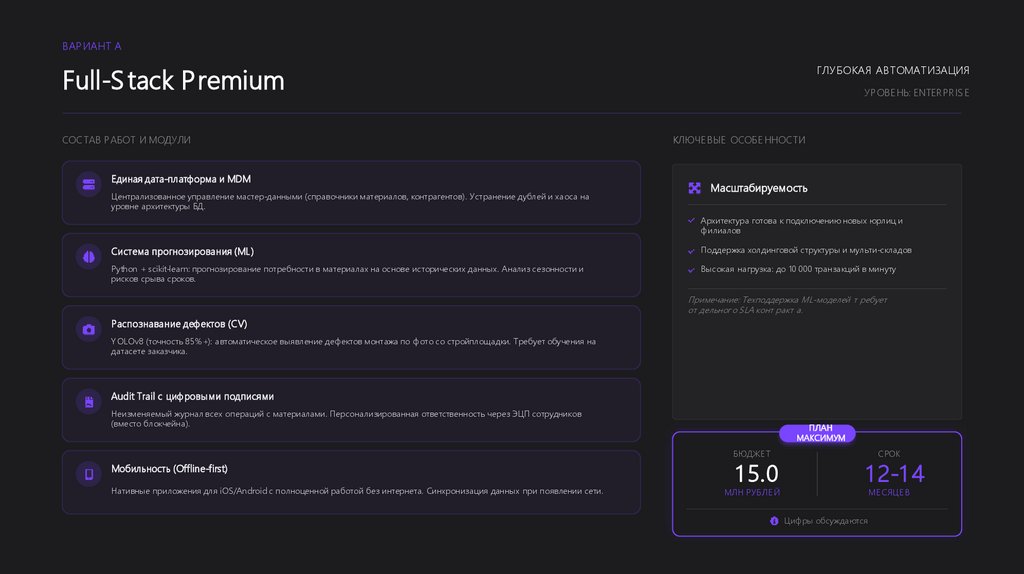
Task: Select the ВАРИАНТ A label
Action: (92, 46)
